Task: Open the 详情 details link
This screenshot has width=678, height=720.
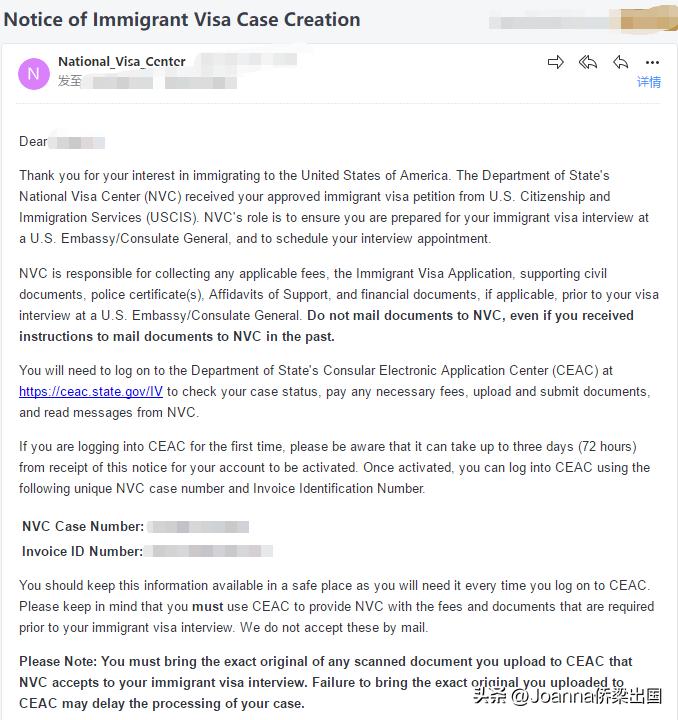Action: pyautogui.click(x=649, y=82)
